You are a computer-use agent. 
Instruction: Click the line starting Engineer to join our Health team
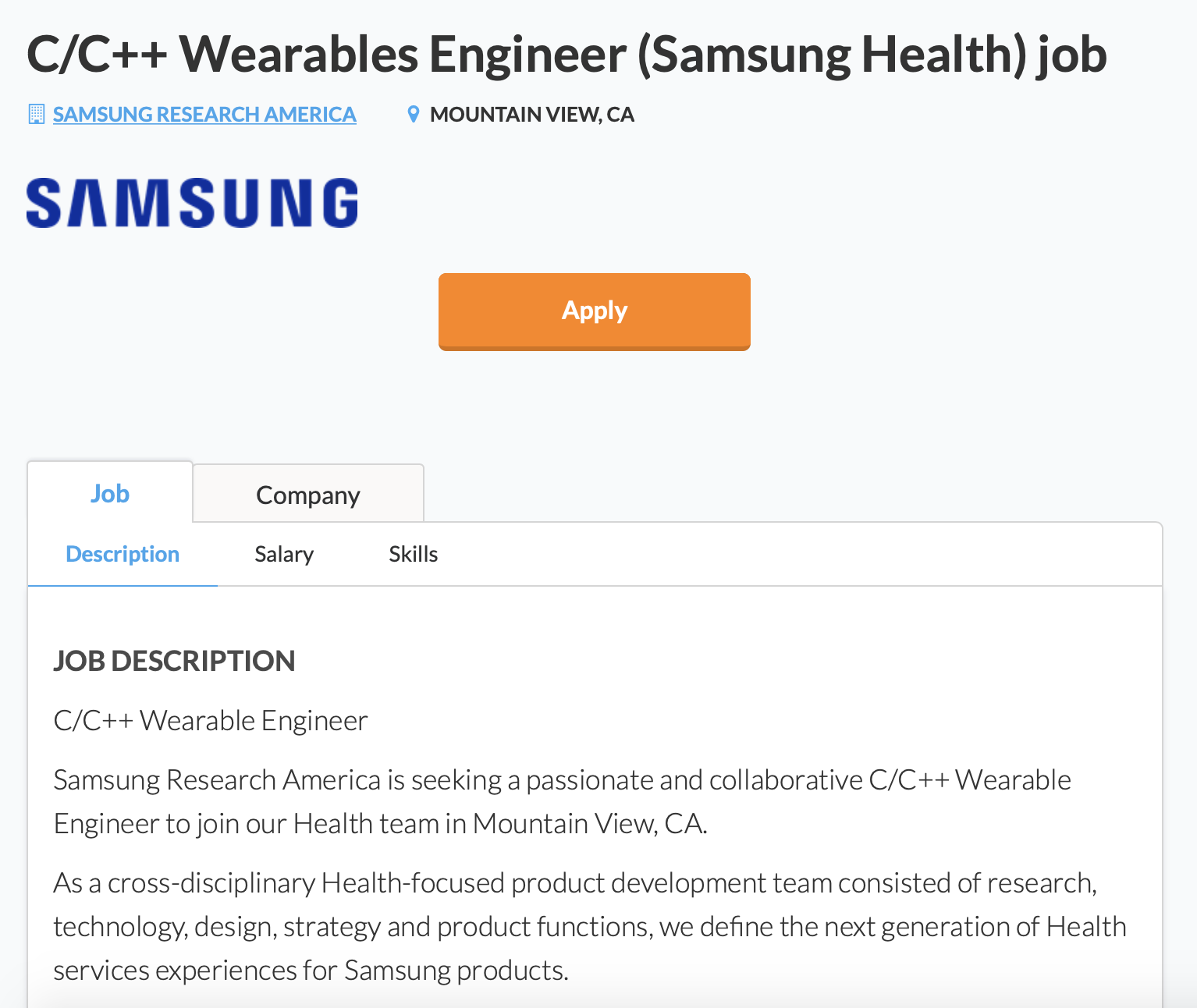click(381, 823)
